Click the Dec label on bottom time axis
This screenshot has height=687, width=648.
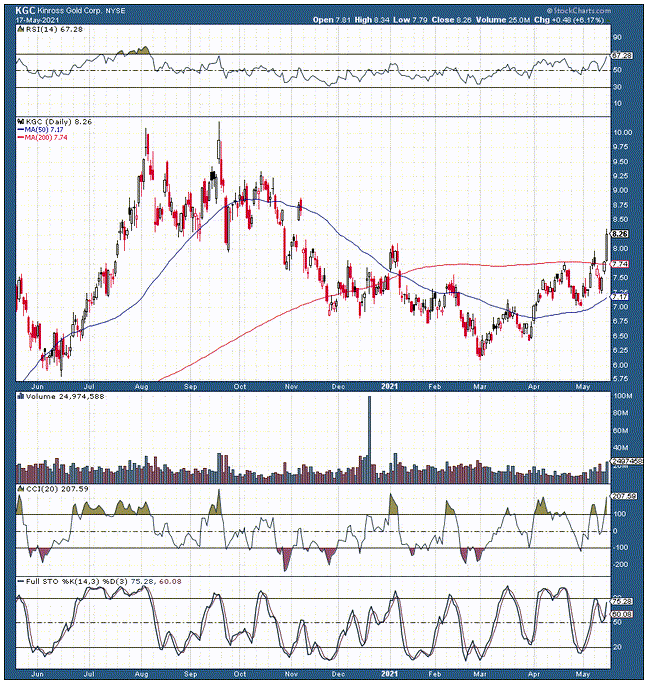[338, 674]
